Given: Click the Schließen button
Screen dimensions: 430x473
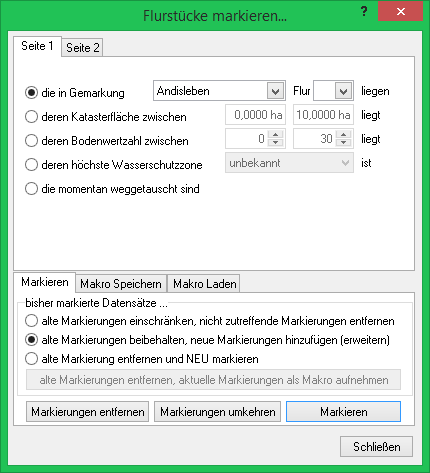Looking at the screenshot, I should tap(376, 447).
